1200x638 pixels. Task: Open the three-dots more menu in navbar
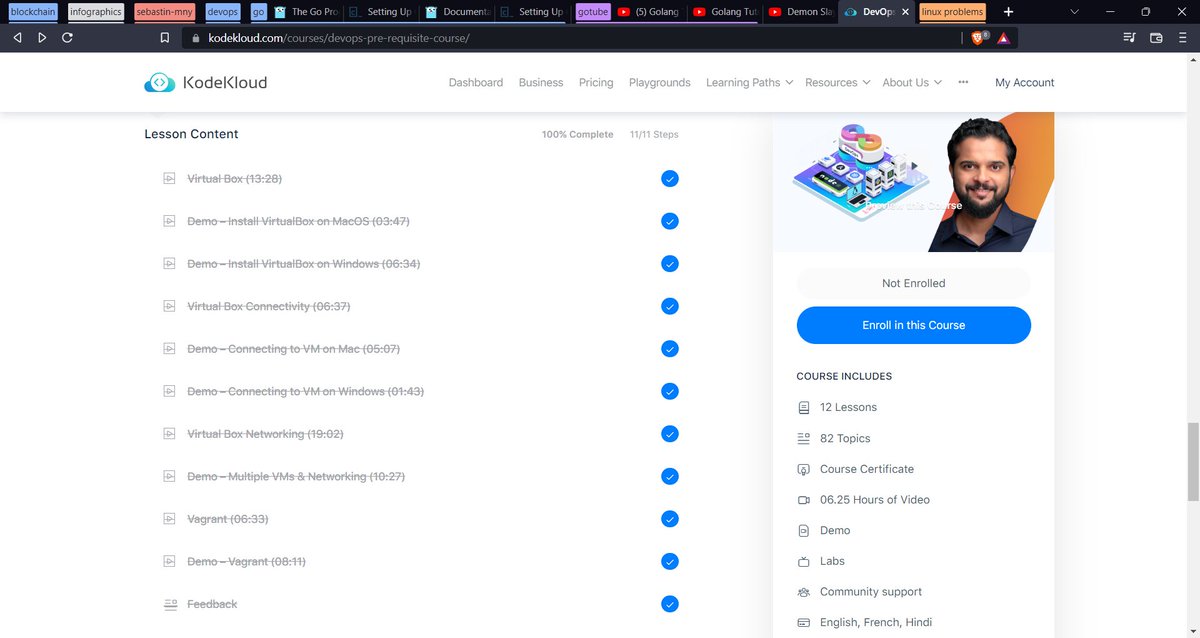(x=963, y=82)
